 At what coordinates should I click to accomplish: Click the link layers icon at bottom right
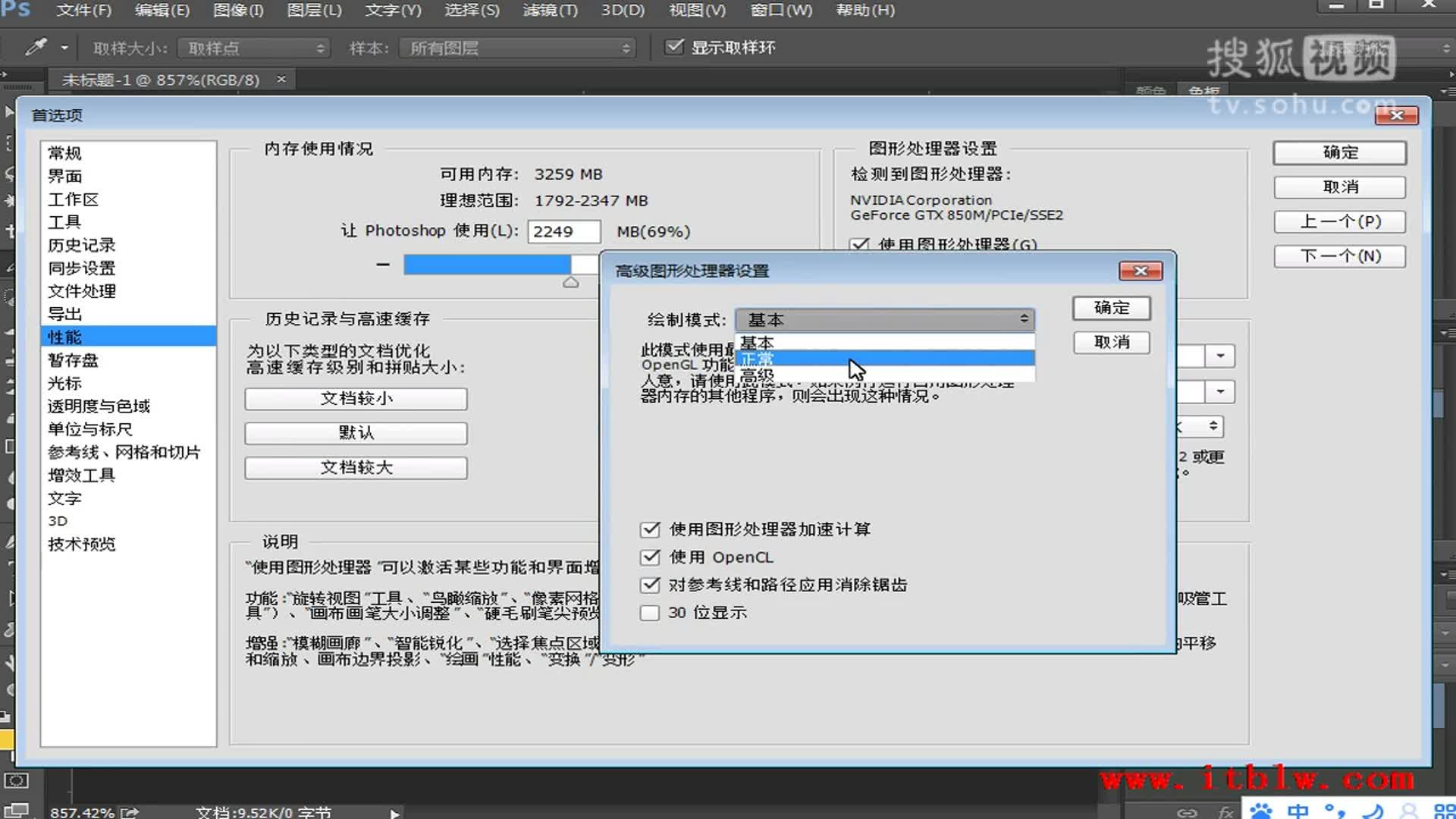pos(1187,812)
